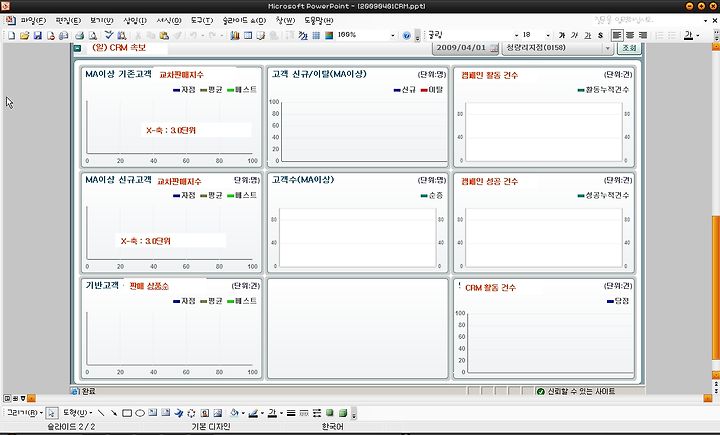Click the 조회 search button in the slide
Image resolution: width=720 pixels, height=435 pixels.
click(629, 48)
